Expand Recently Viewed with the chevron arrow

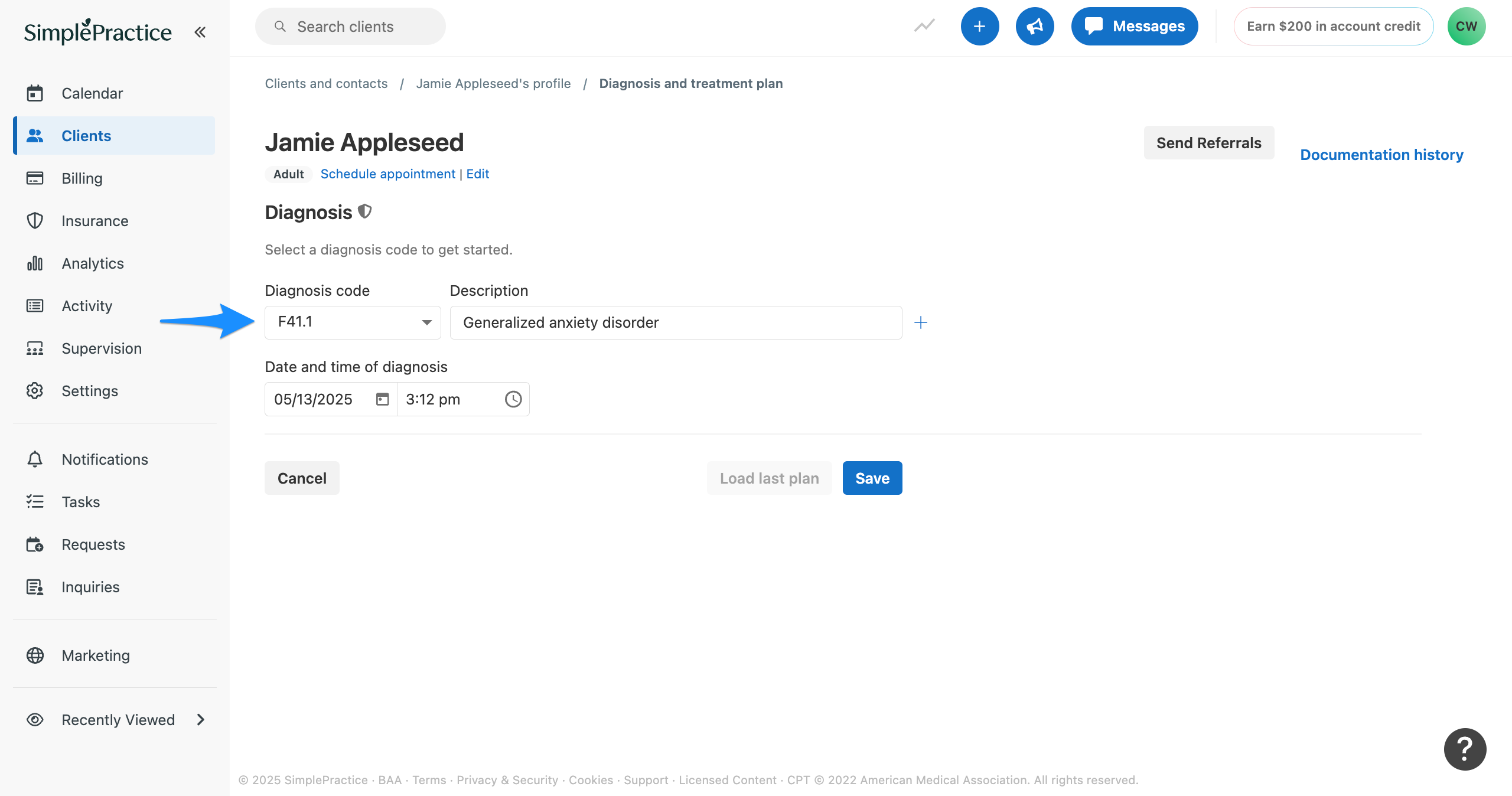(201, 720)
